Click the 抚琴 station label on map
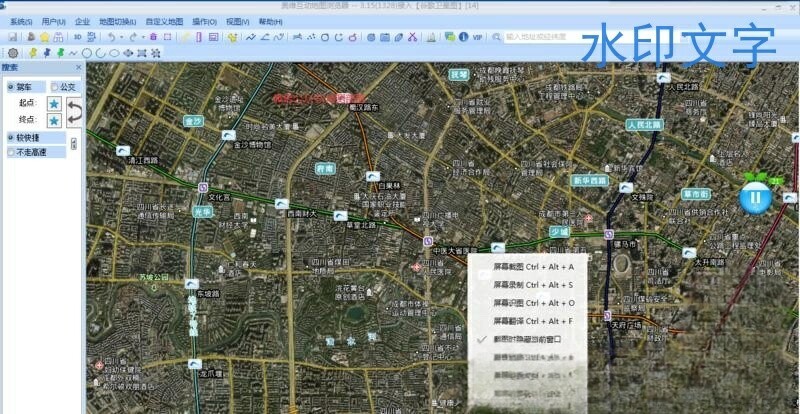800x414 pixels. click(459, 75)
